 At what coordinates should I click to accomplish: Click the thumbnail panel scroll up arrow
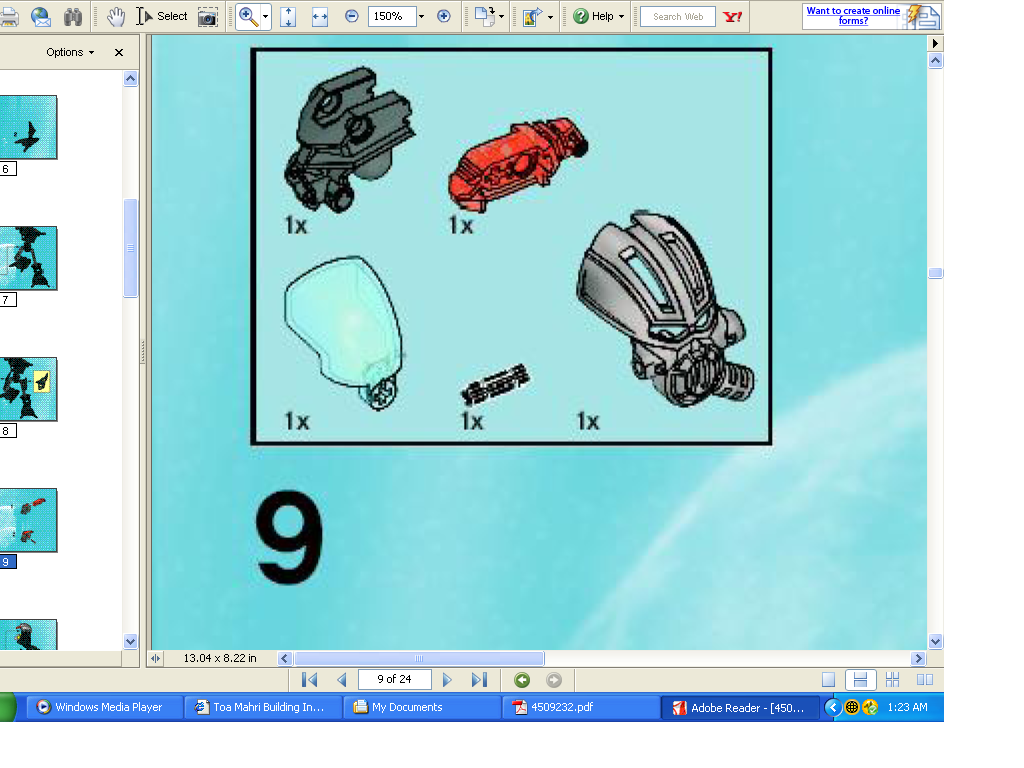(131, 79)
